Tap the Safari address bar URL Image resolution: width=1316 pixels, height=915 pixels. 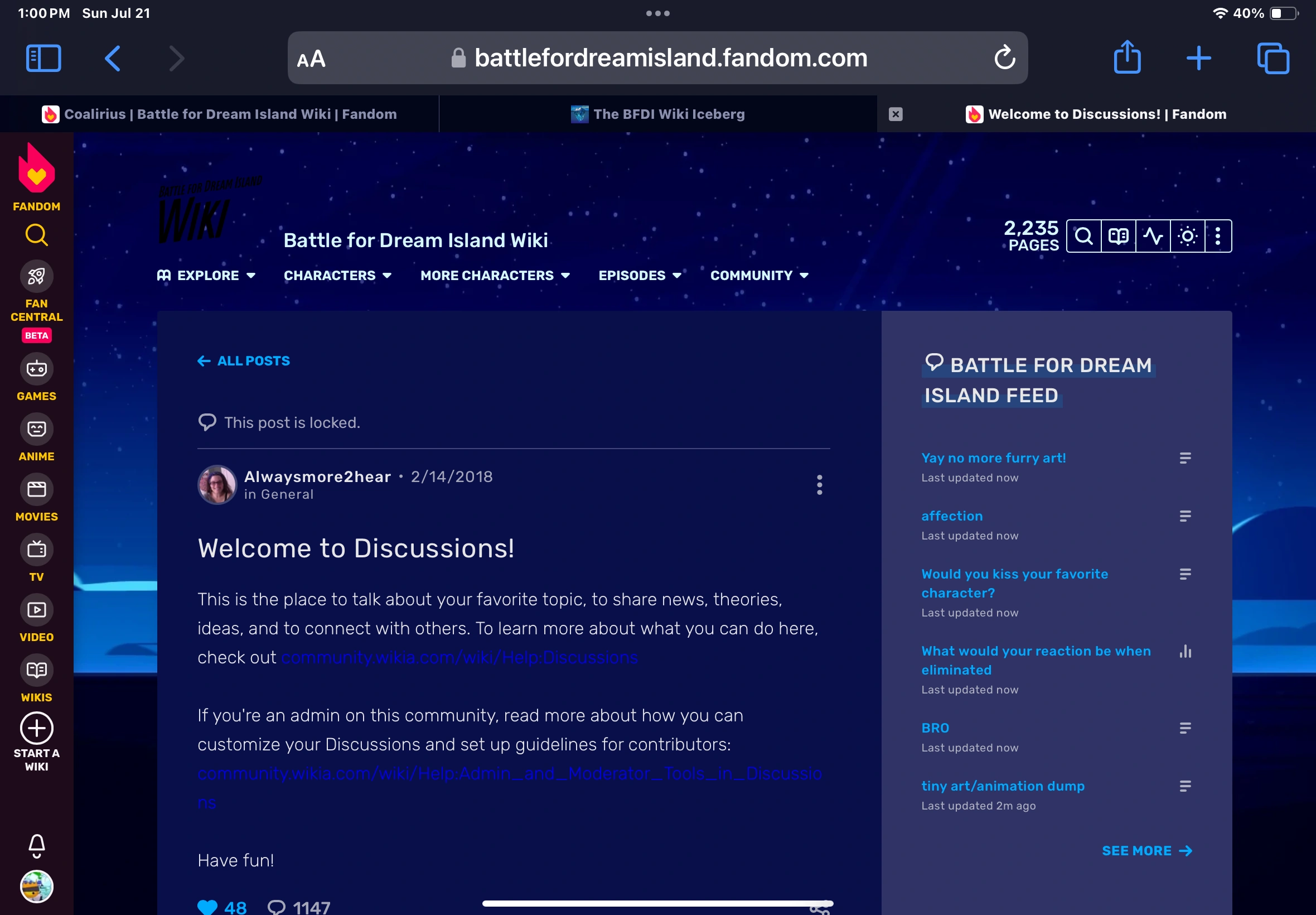click(x=670, y=58)
